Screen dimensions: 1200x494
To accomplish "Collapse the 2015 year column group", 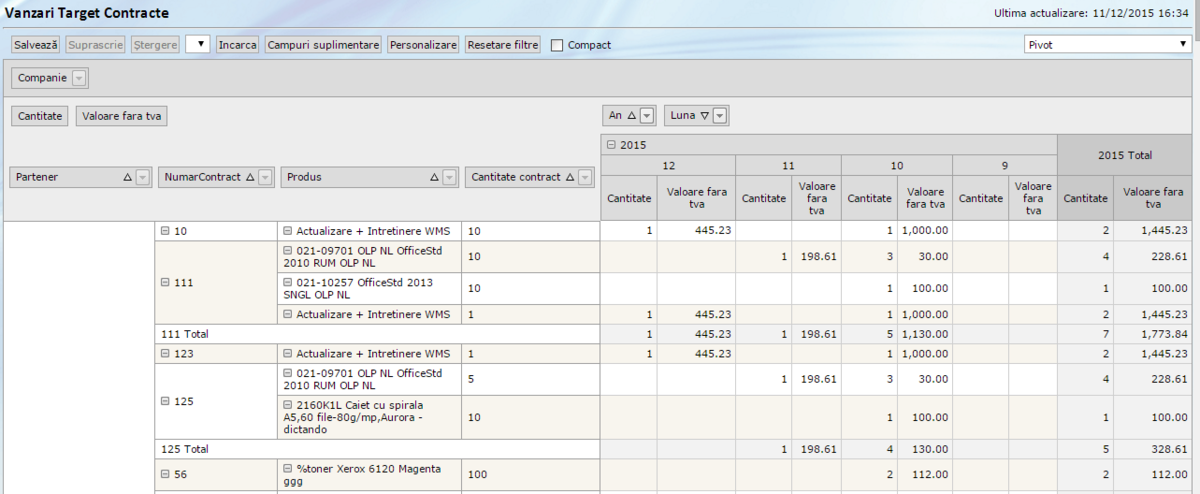I will pos(611,145).
